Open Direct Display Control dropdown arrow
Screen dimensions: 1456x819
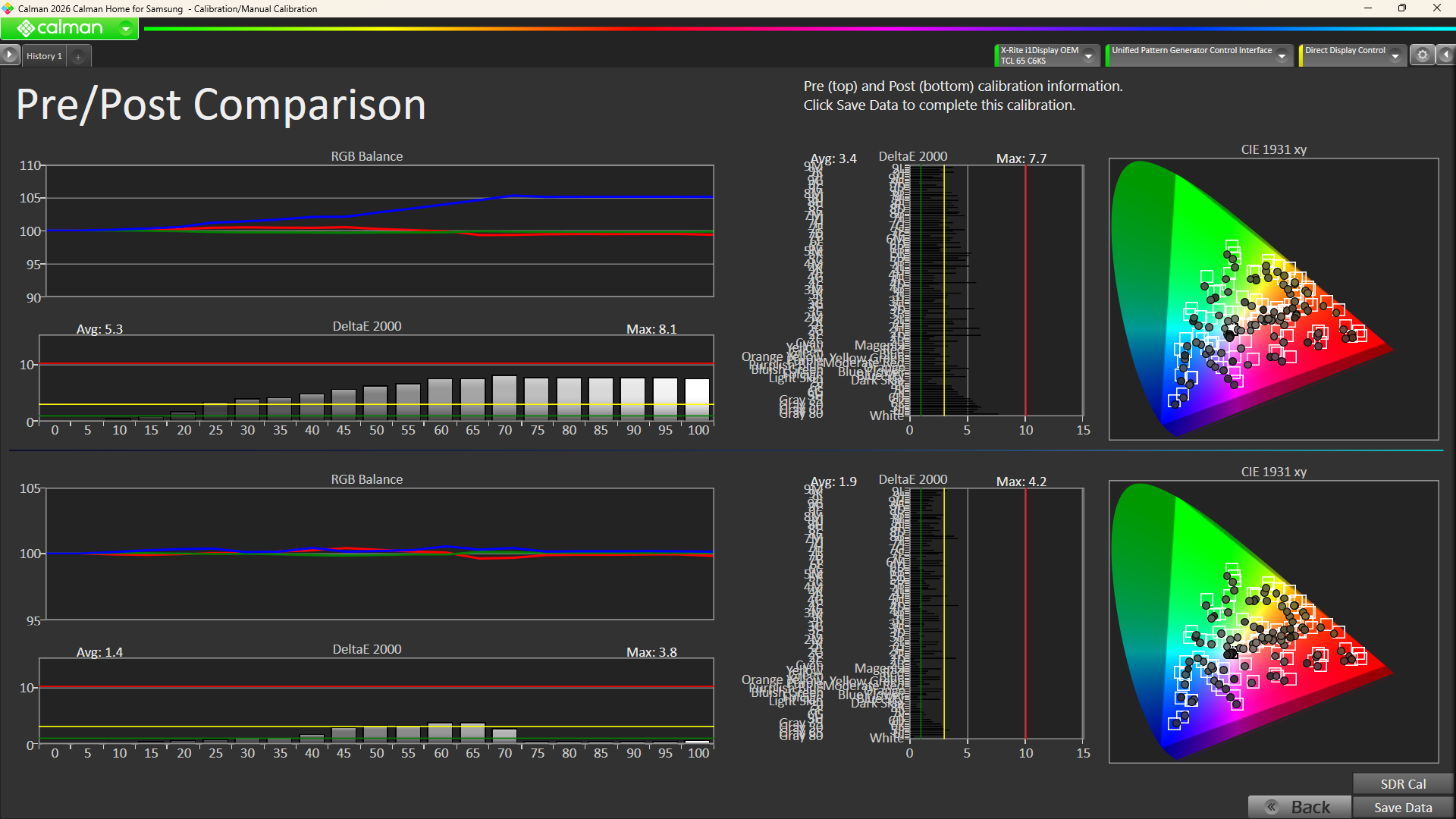pyautogui.click(x=1395, y=55)
